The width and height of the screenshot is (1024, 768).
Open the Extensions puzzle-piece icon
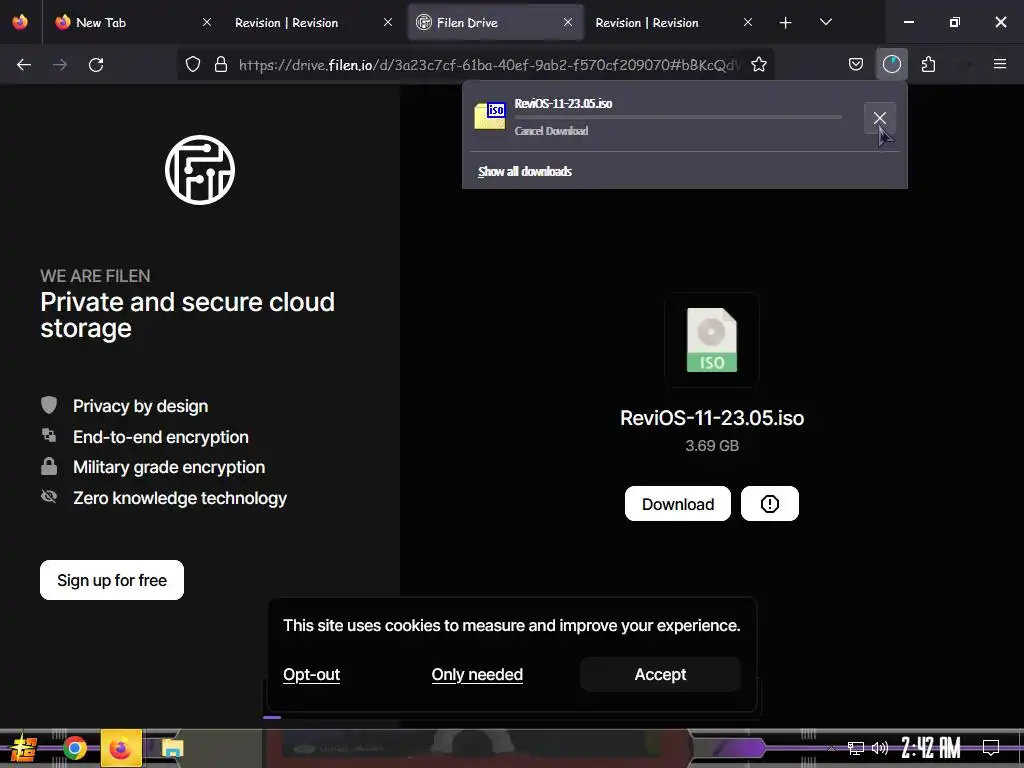point(928,64)
